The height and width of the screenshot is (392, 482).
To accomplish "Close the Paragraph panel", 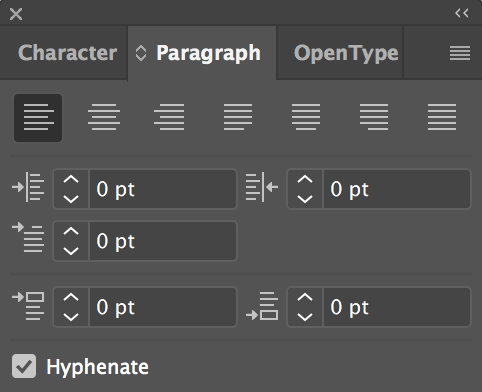I will click(x=16, y=14).
